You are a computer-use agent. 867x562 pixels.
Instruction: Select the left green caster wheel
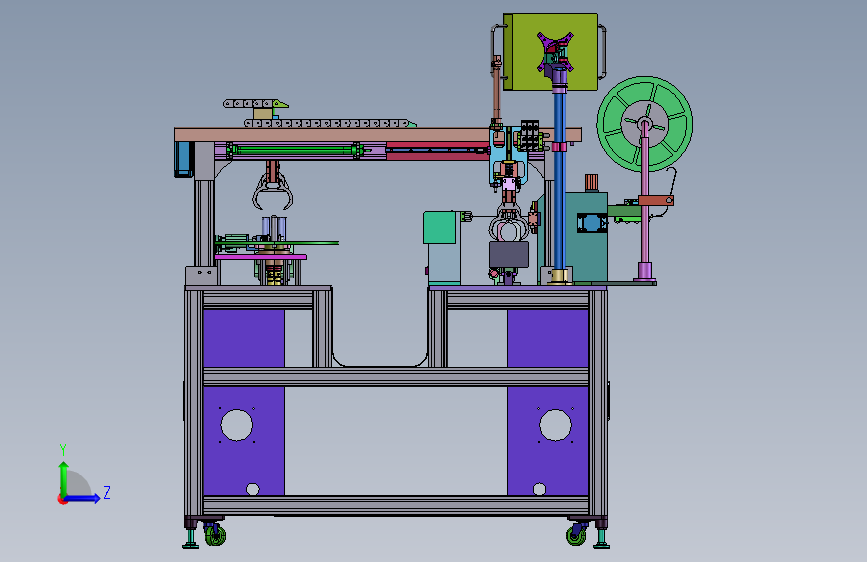215,535
